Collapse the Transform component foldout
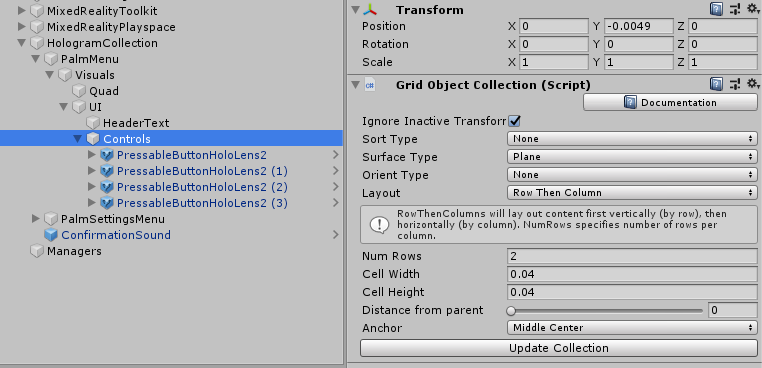The height and width of the screenshot is (368, 762). 355,10
